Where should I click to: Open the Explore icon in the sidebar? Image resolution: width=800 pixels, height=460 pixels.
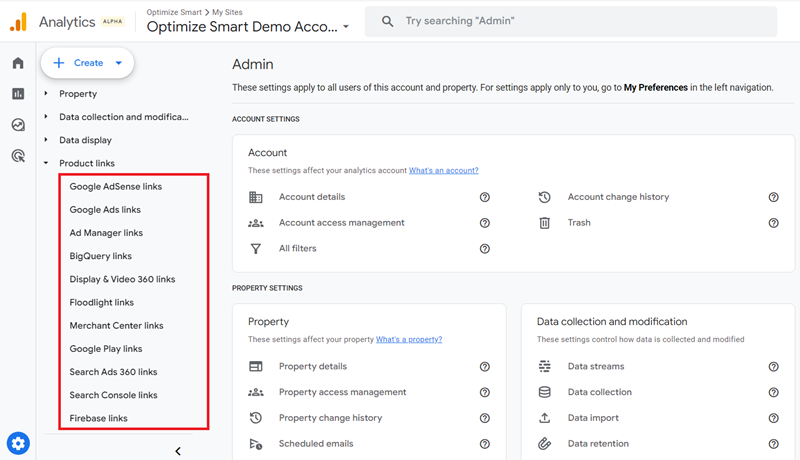pyautogui.click(x=18, y=125)
